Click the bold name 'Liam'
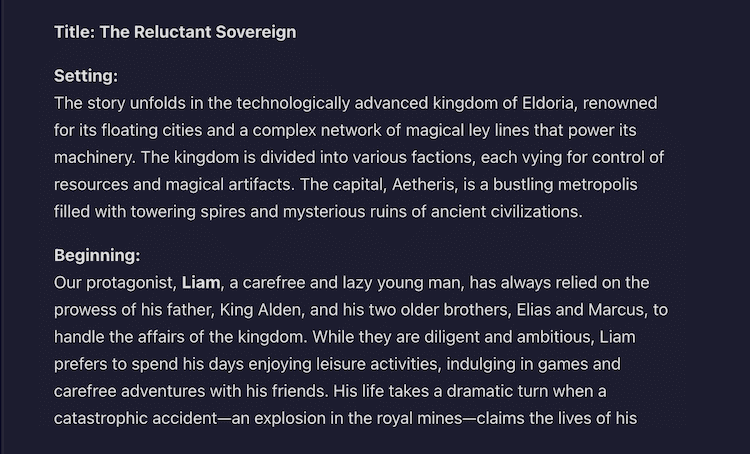The width and height of the screenshot is (750, 454). tap(201, 283)
